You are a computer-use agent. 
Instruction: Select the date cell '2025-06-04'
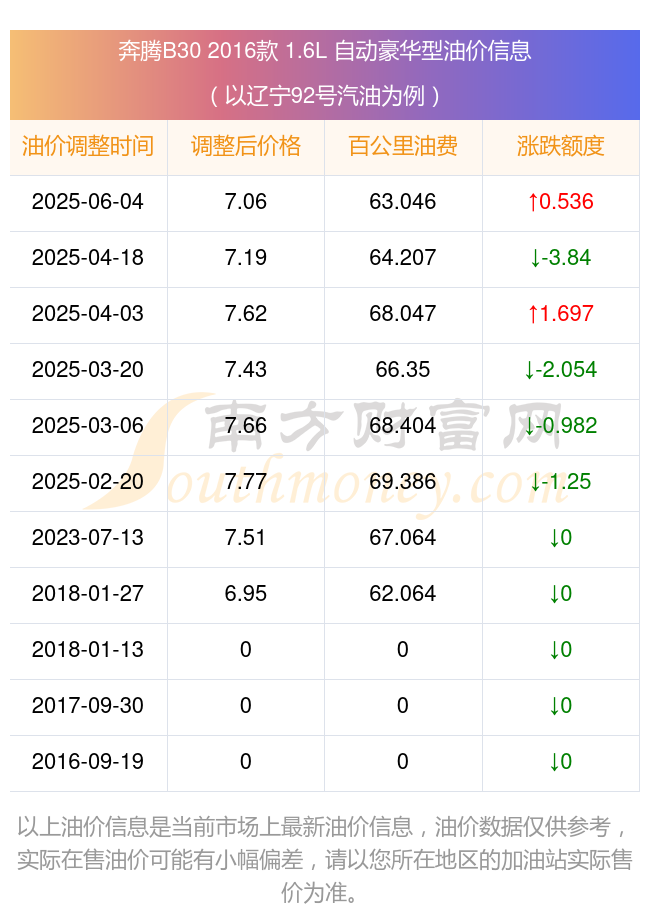pyautogui.click(x=88, y=202)
